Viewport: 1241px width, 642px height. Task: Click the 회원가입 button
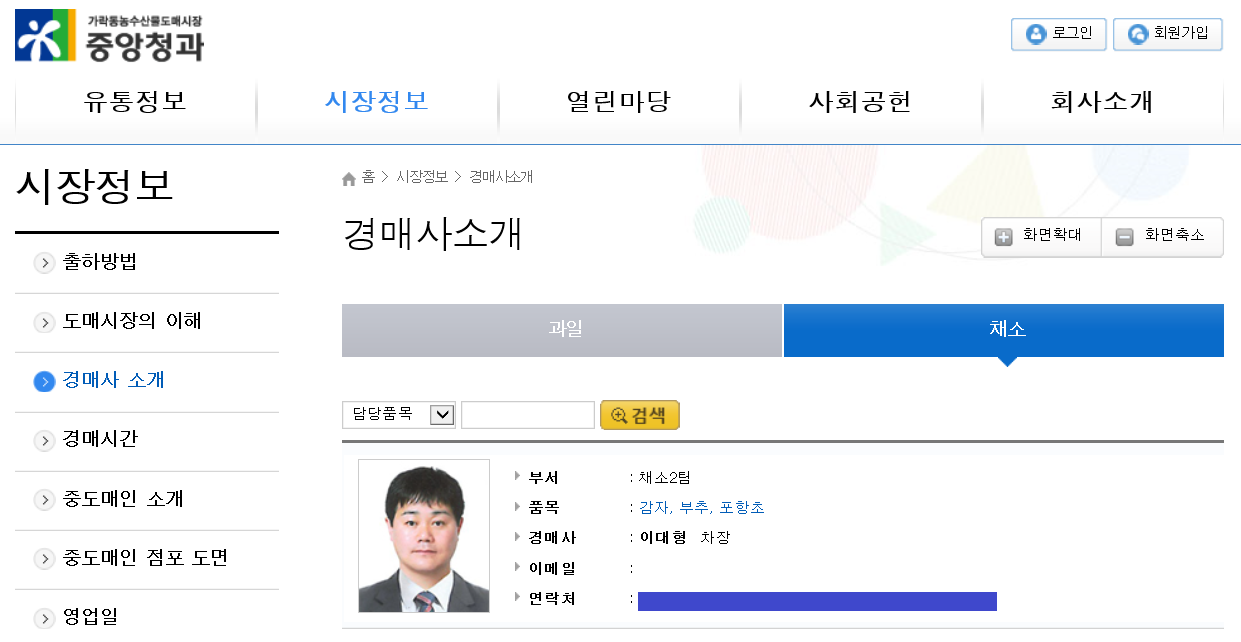(x=1168, y=34)
